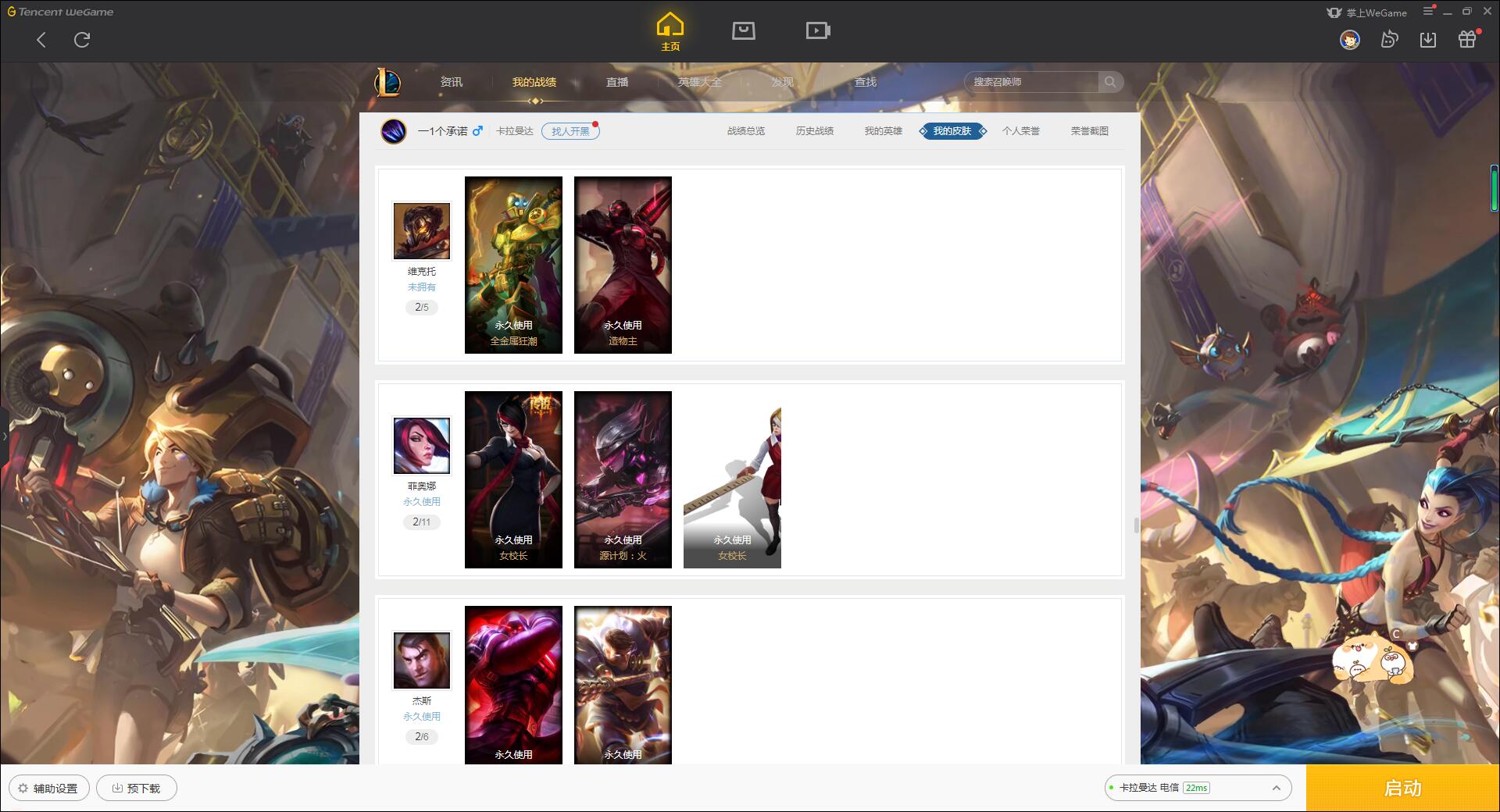The width and height of the screenshot is (1500, 812).
Task: Click the 菲奥娜 champion portrait
Action: (422, 445)
